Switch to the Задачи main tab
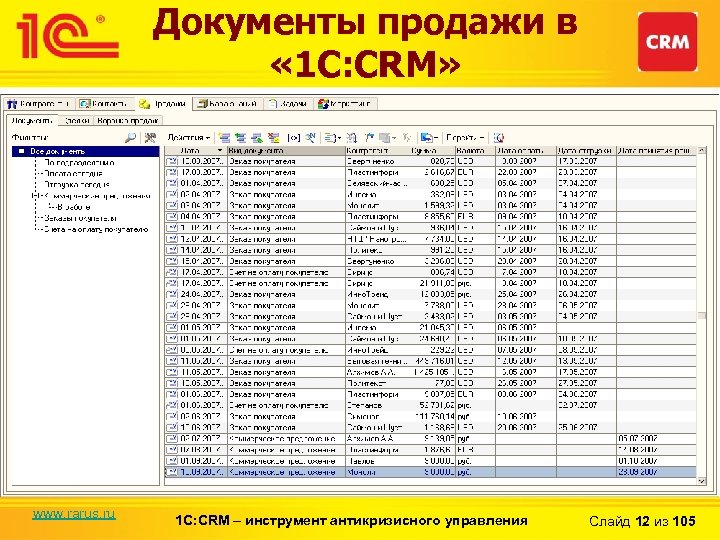The width and height of the screenshot is (720, 540). 288,104
